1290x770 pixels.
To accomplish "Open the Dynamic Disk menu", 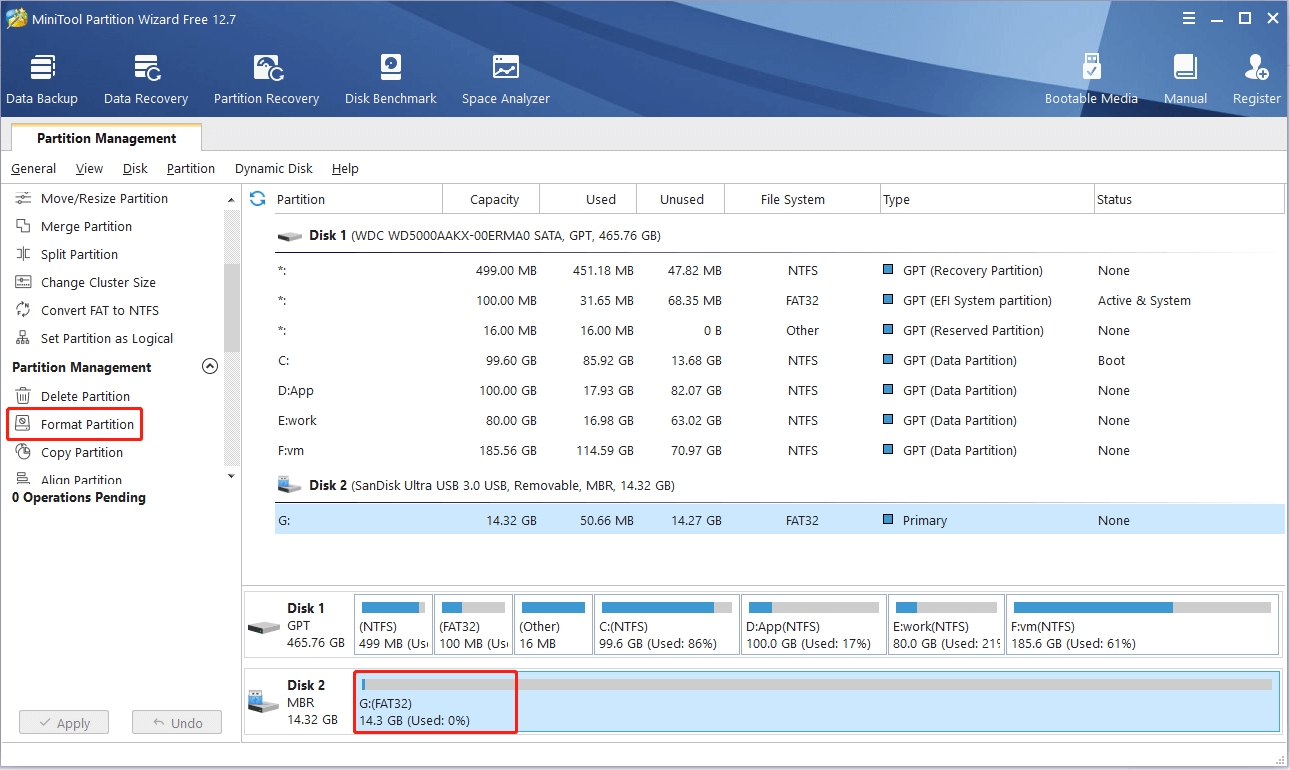I will [273, 169].
